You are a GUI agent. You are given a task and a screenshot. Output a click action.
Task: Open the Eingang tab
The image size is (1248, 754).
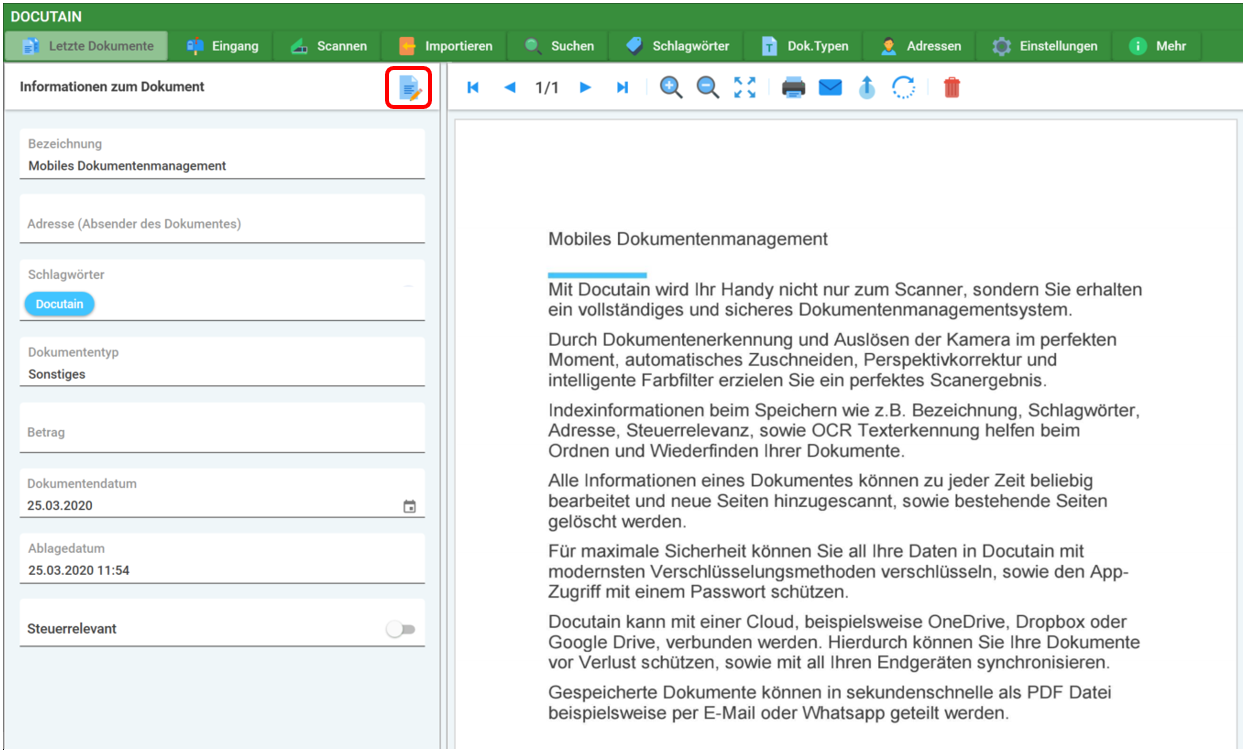[x=222, y=46]
